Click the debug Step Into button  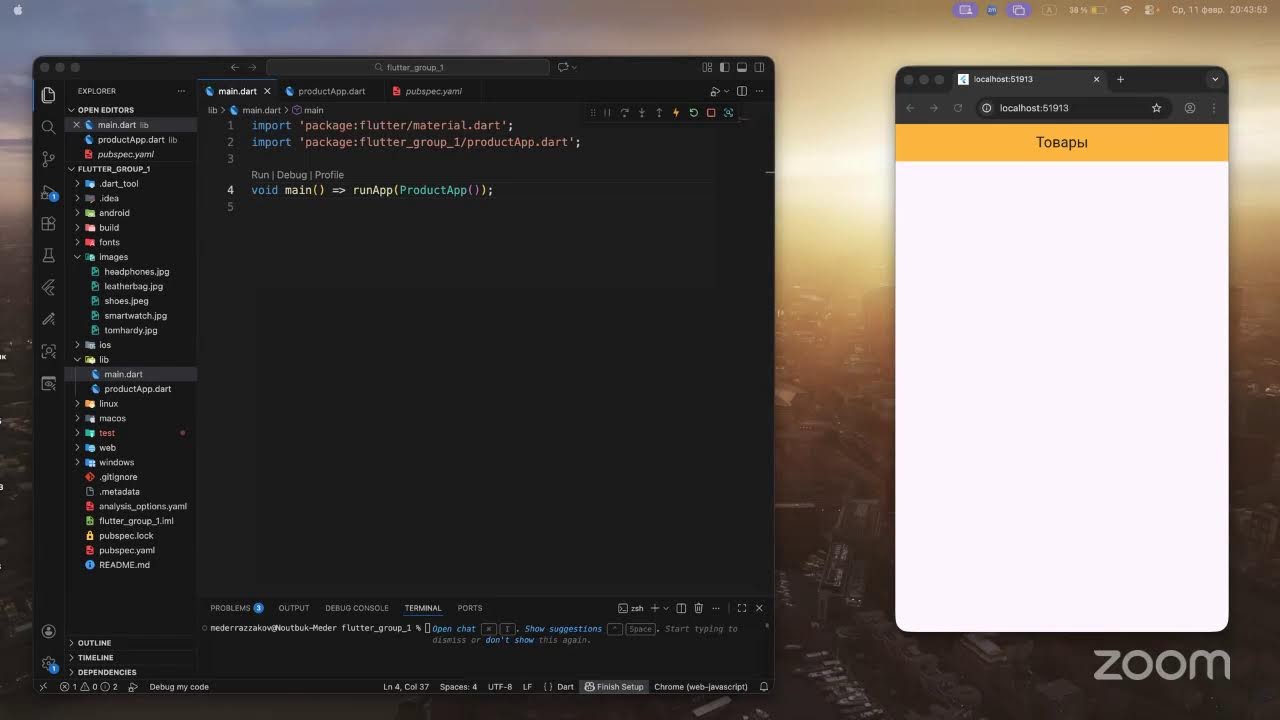(642, 113)
